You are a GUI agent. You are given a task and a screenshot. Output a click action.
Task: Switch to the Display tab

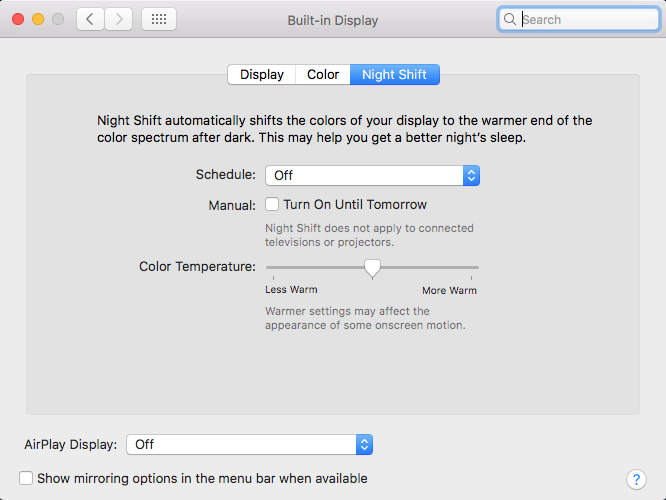coord(262,75)
